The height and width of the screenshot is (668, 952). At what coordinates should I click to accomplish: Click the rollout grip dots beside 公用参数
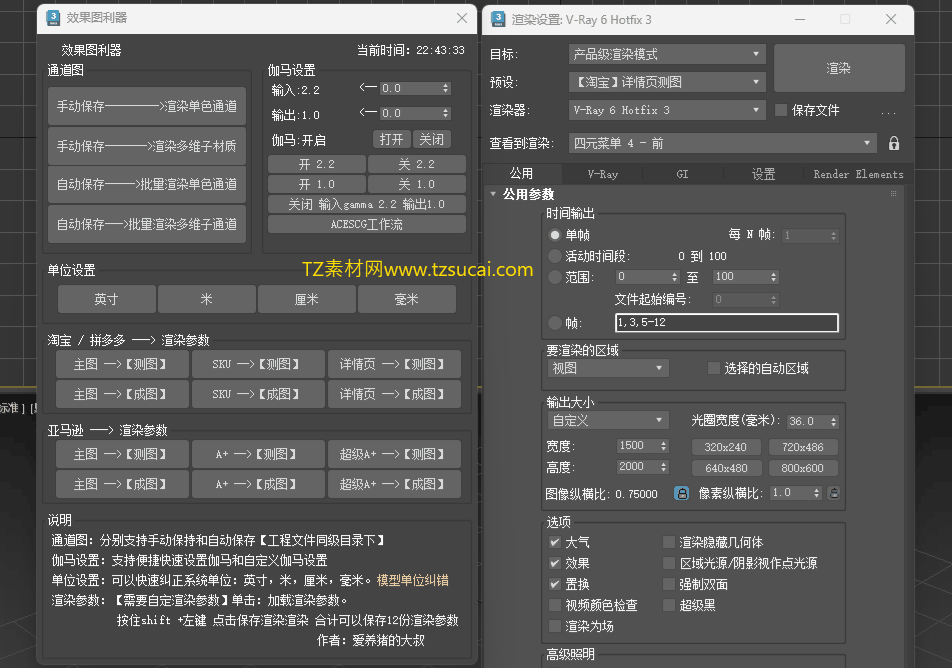point(893,194)
